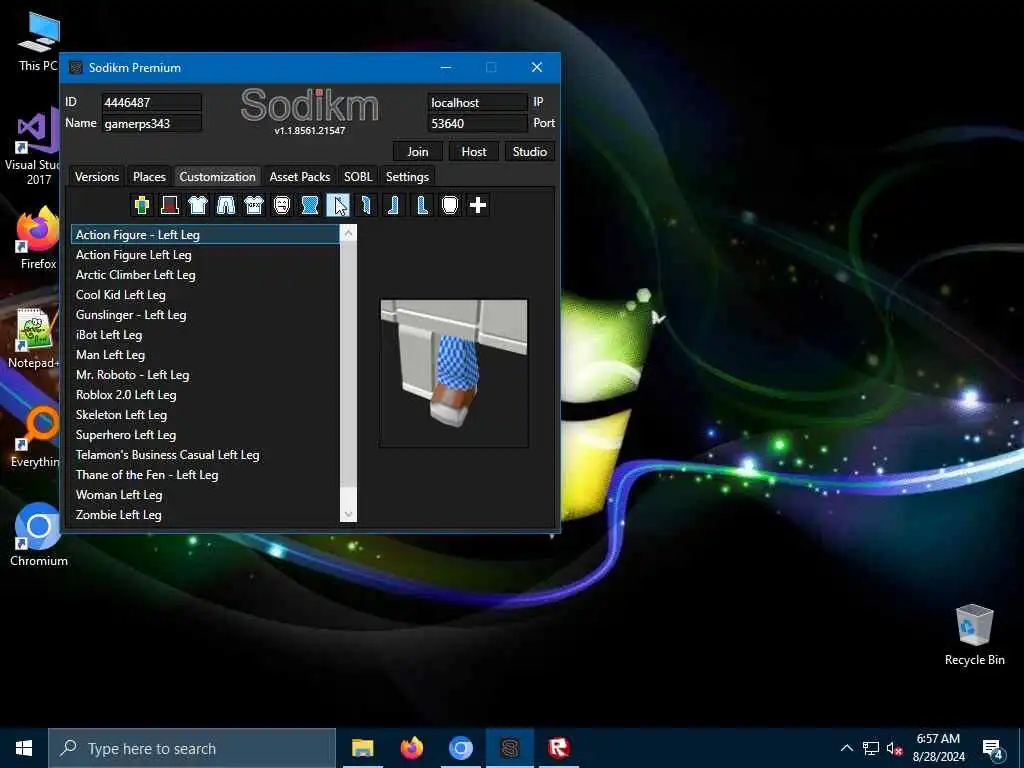Click the ID input field
The width and height of the screenshot is (1024, 768).
152,103
